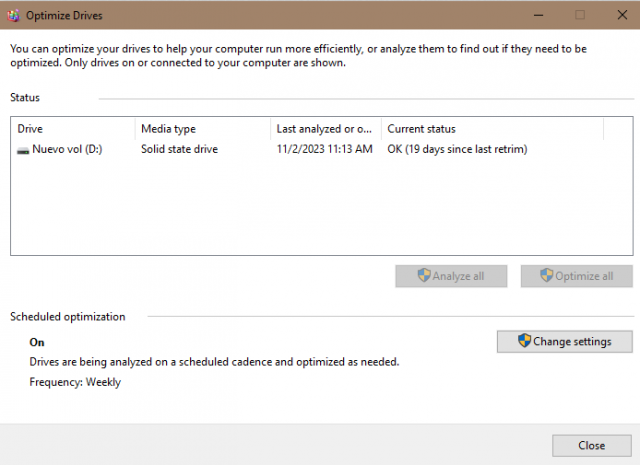Click the drive icon beside Nuevo vol (D:)
The image size is (640, 465).
pos(22,150)
